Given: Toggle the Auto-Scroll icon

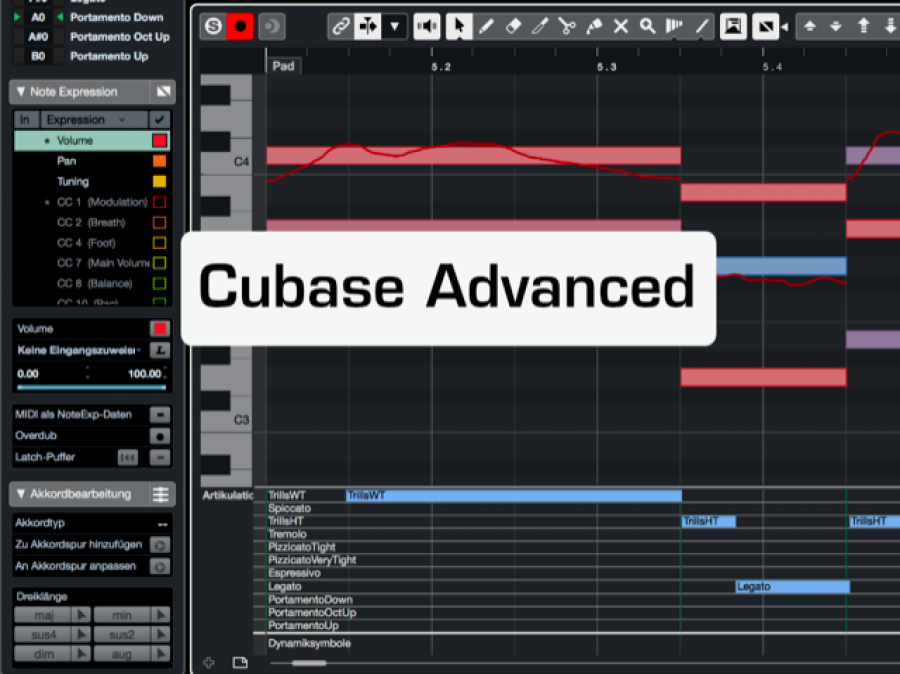Looking at the screenshot, I should point(367,26).
